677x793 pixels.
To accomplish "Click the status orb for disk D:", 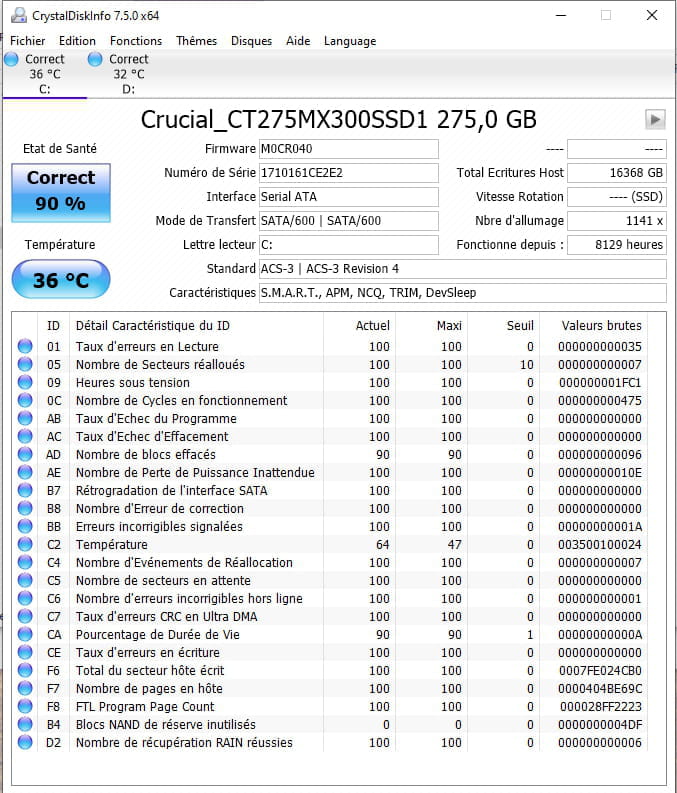I will click(95, 59).
